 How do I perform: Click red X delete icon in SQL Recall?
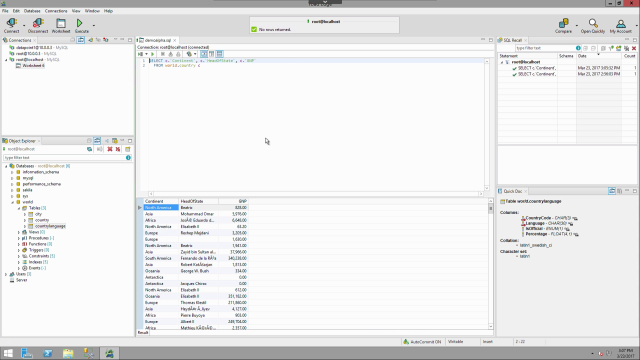(x=634, y=48)
